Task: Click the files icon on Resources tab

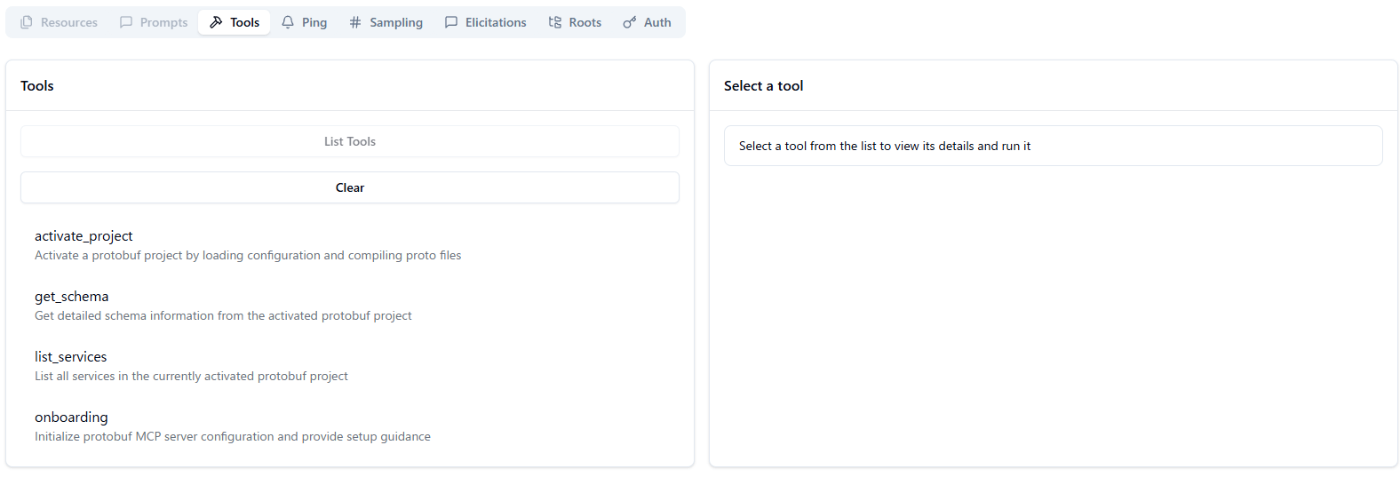Action: [27, 22]
